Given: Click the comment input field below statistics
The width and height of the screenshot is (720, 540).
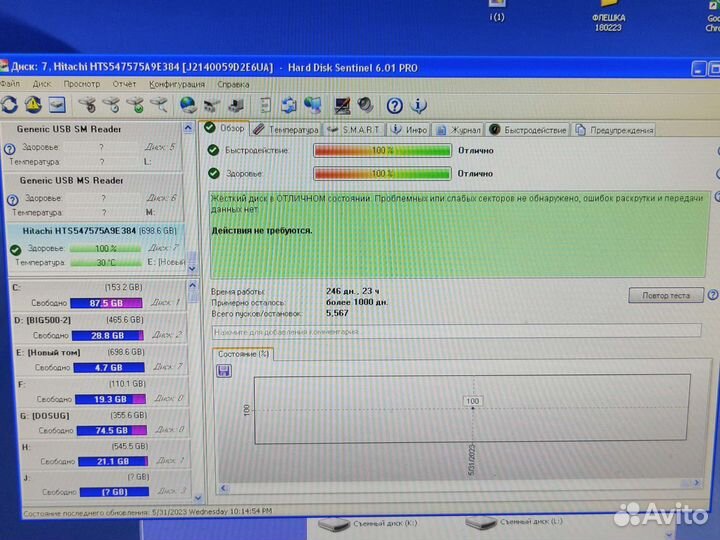Looking at the screenshot, I should coord(456,332).
